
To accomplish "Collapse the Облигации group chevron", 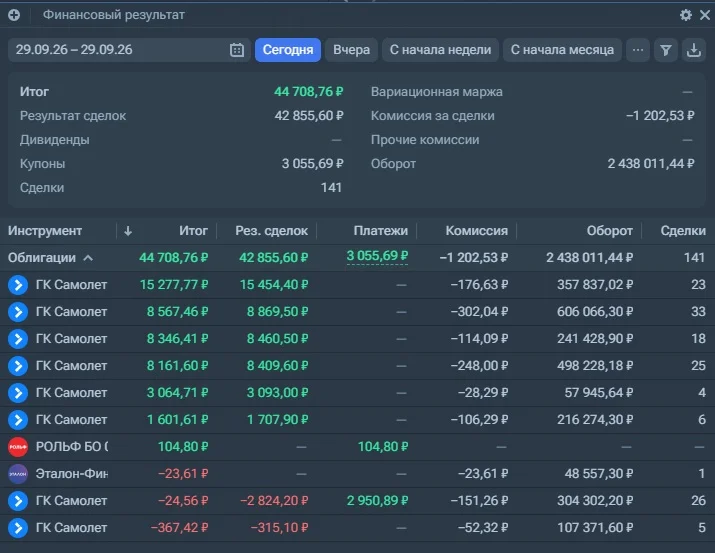I will [88, 258].
